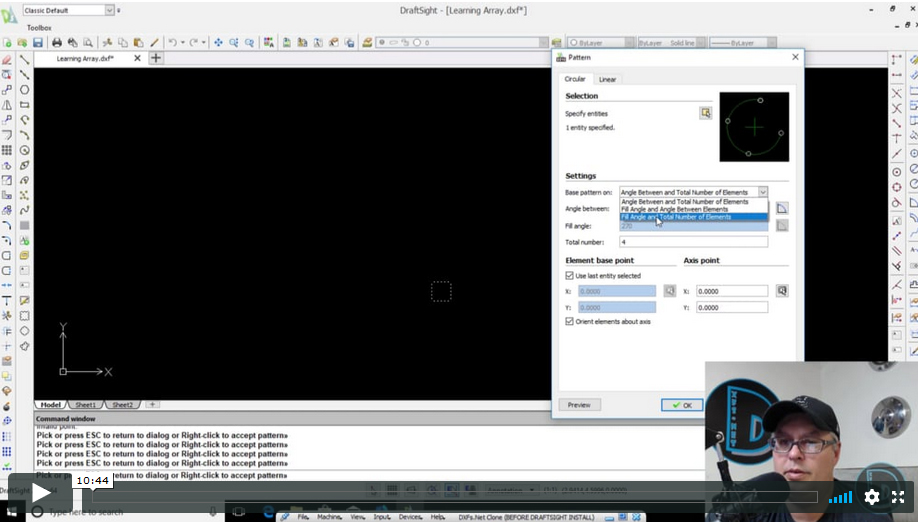Choose Fill Angle and Angle Between Elements
Screen dimensions: 918x522
tap(694, 209)
